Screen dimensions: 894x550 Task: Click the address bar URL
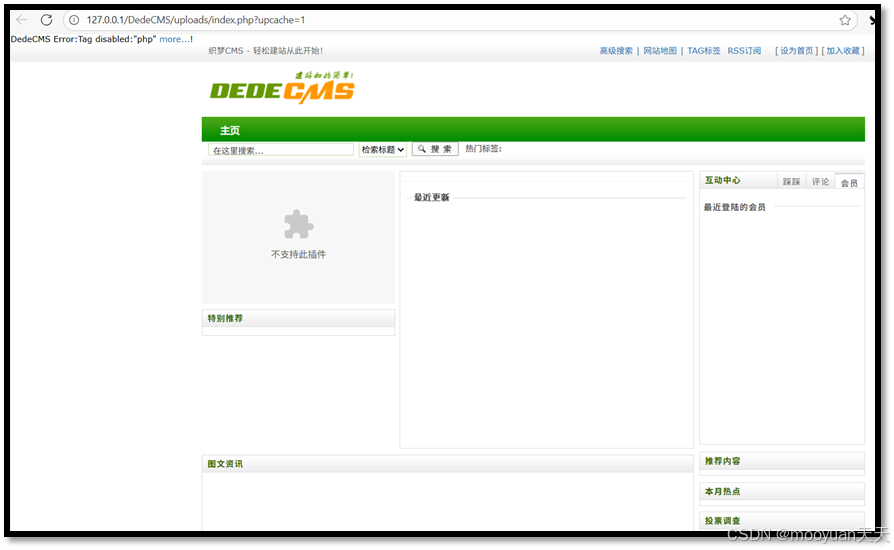(196, 20)
